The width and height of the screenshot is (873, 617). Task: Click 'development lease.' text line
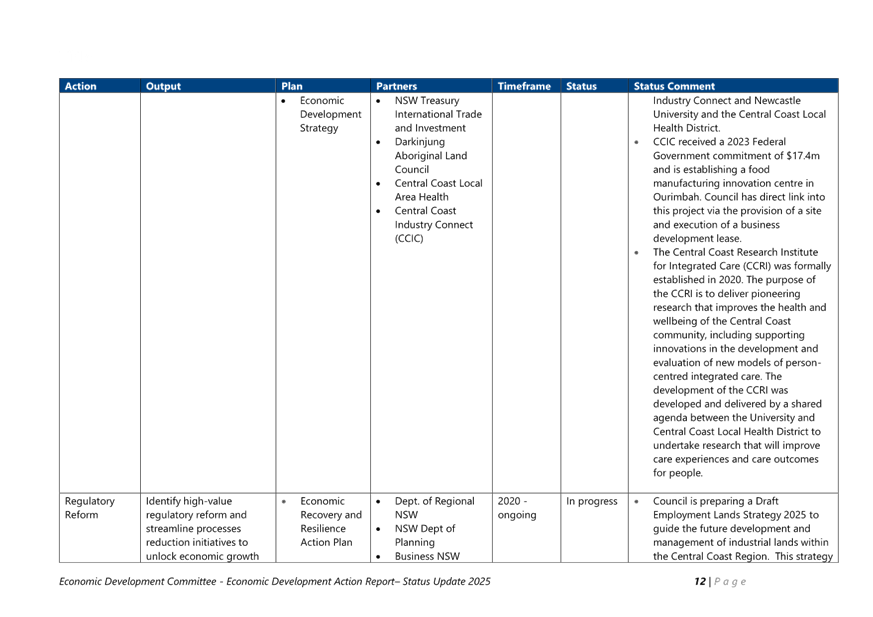click(x=697, y=238)
